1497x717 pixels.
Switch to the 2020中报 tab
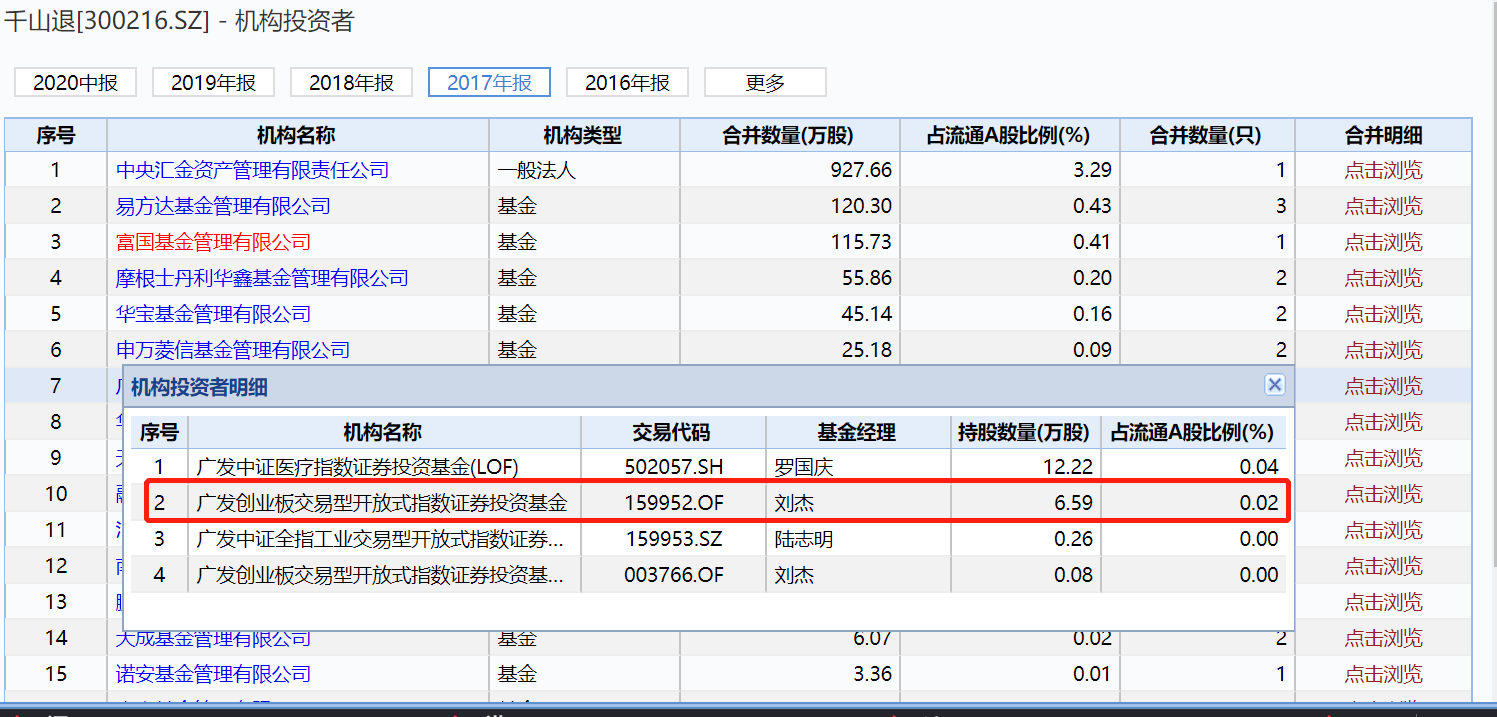click(x=75, y=83)
